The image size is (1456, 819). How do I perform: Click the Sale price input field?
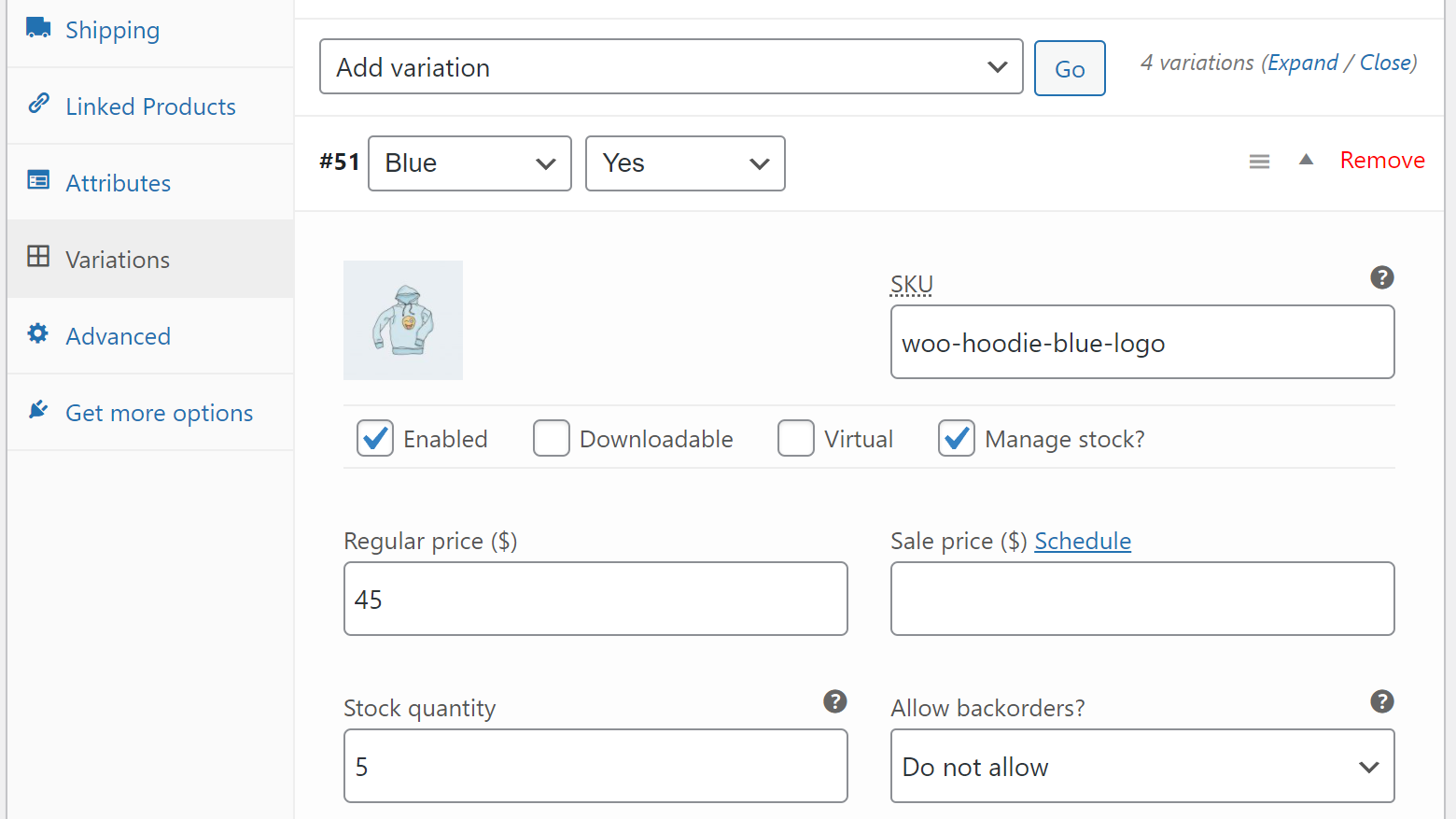pos(1142,599)
